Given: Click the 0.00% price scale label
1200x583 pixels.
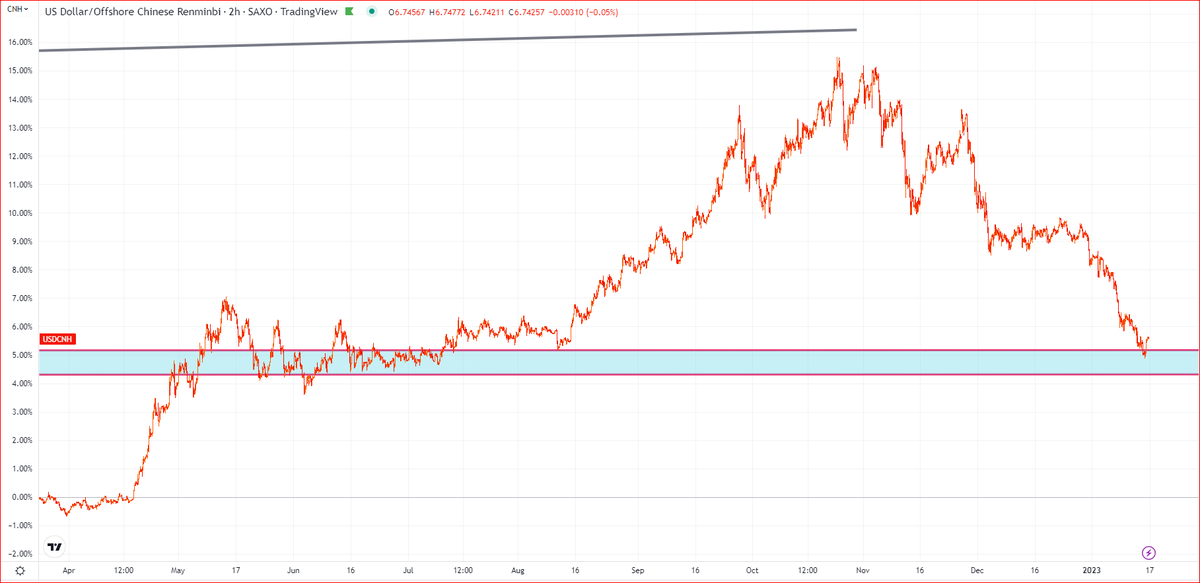Looking at the screenshot, I should [22, 497].
